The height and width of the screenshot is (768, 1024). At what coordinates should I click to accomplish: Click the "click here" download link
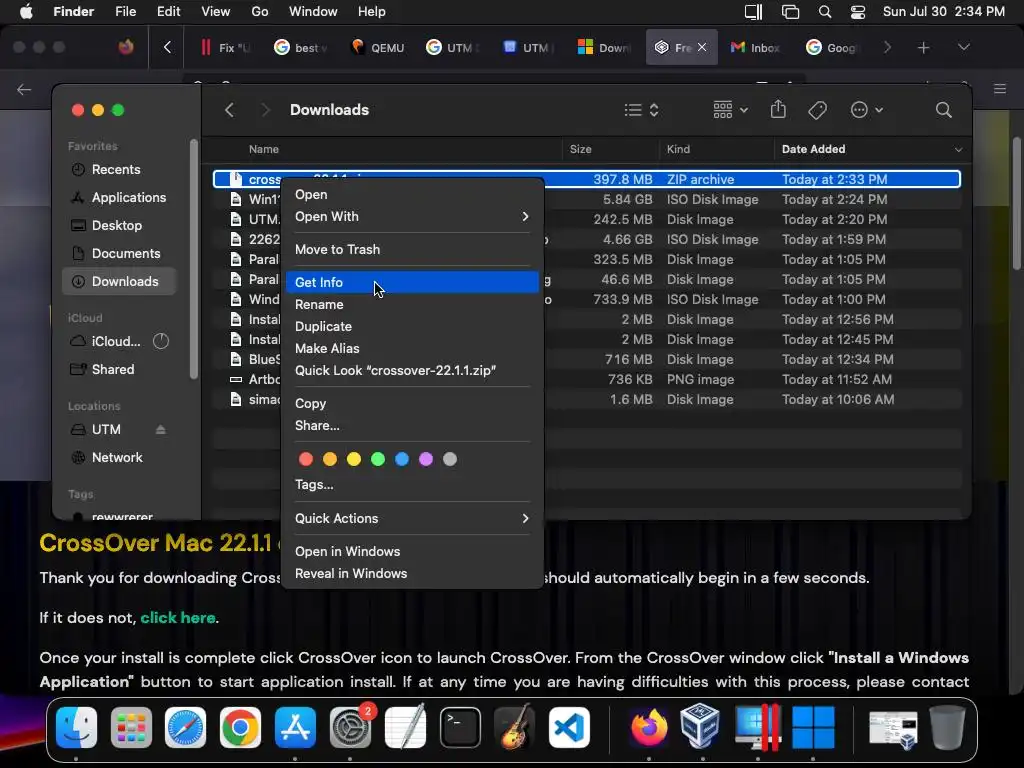(x=178, y=618)
